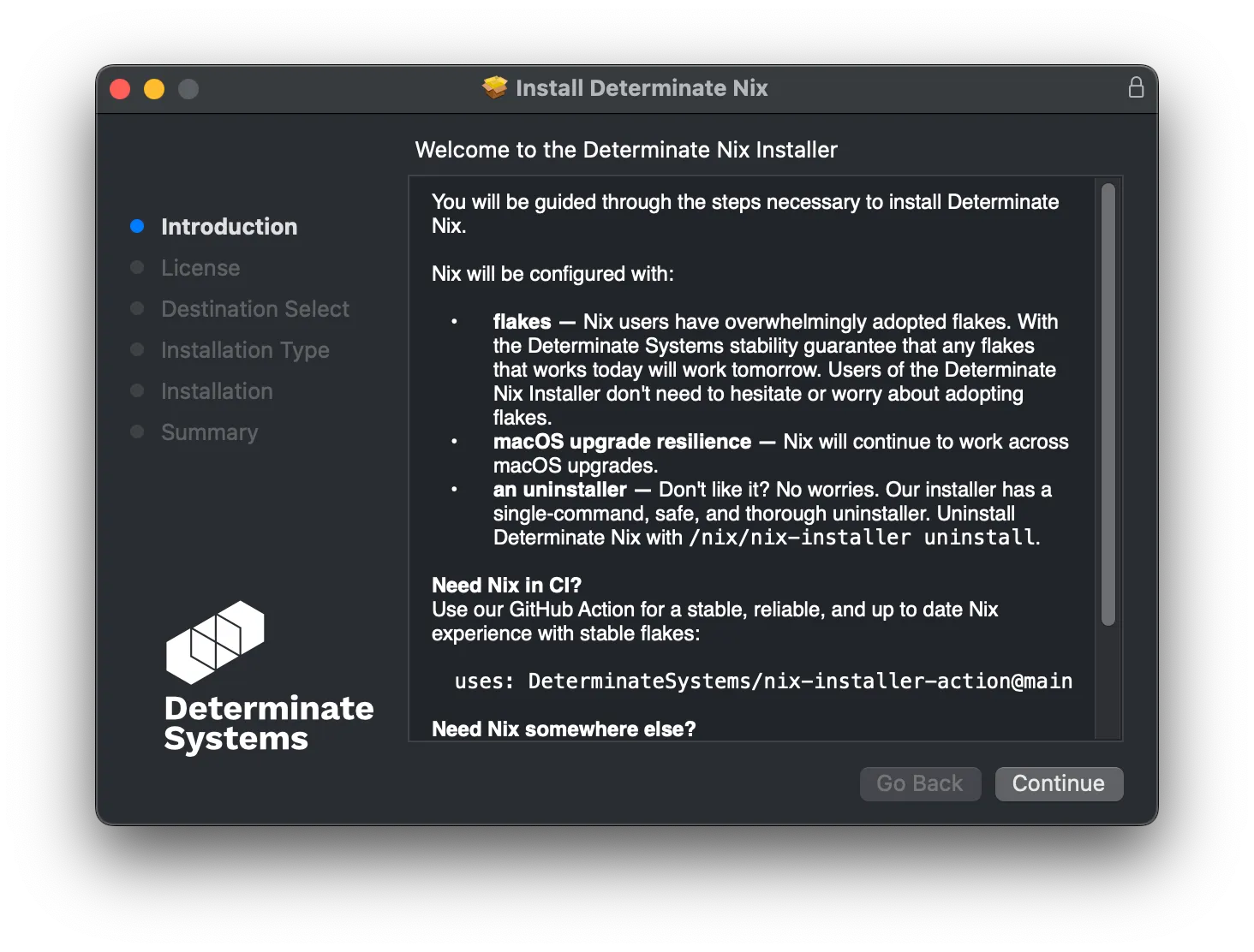Click the License step indicator dot
Viewport: 1254px width, 952px height.
click(x=137, y=267)
